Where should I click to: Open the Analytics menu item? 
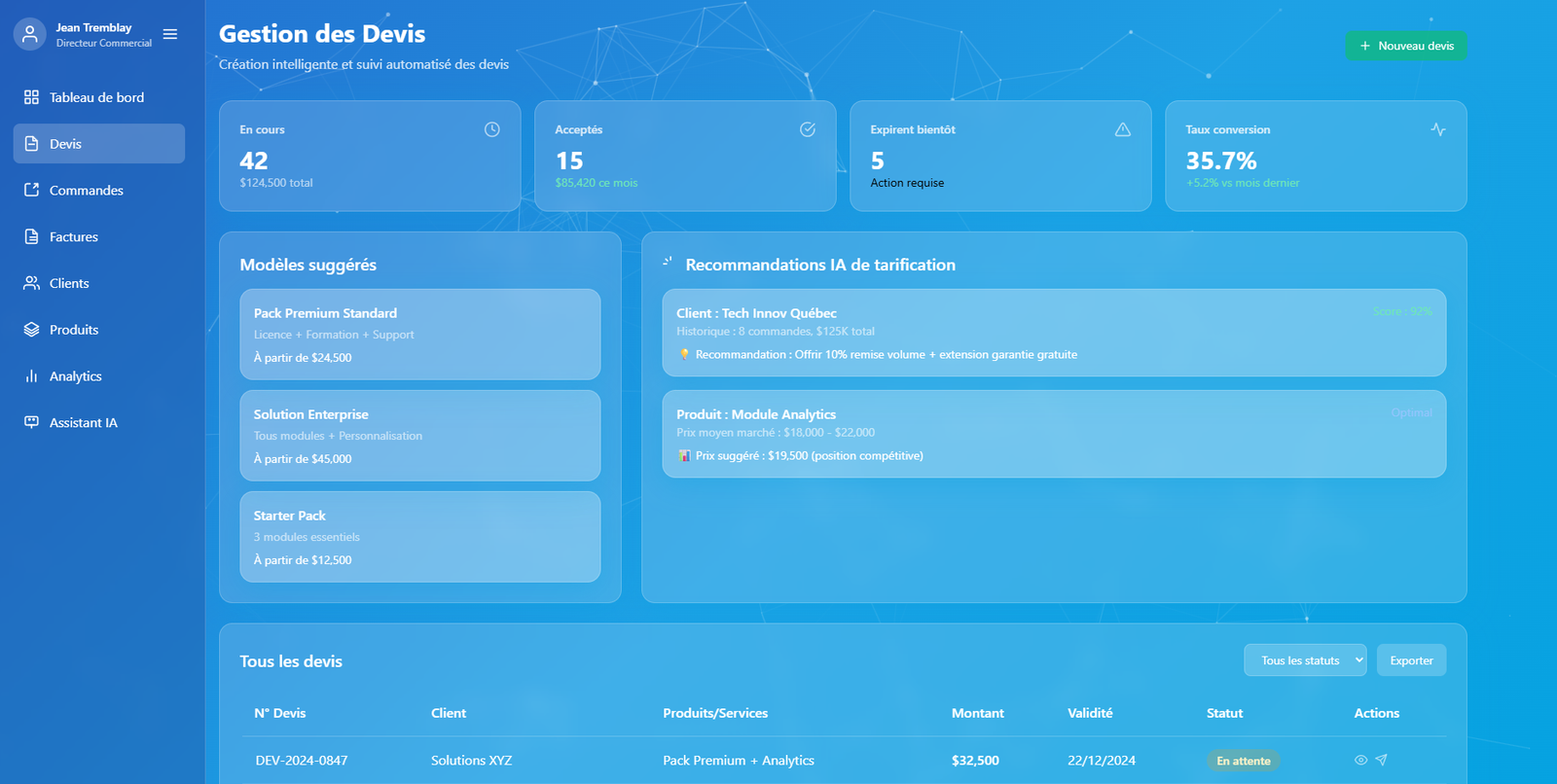click(x=76, y=376)
